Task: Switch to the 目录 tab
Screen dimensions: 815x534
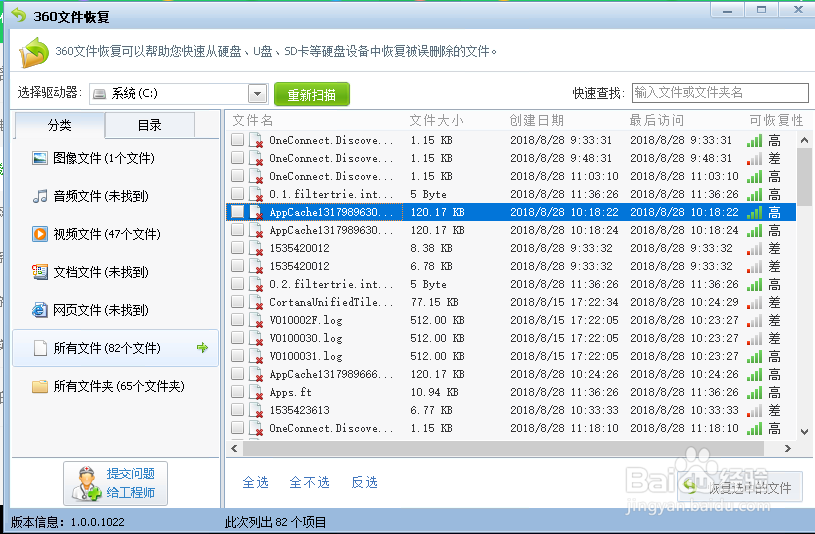Action: click(x=150, y=125)
